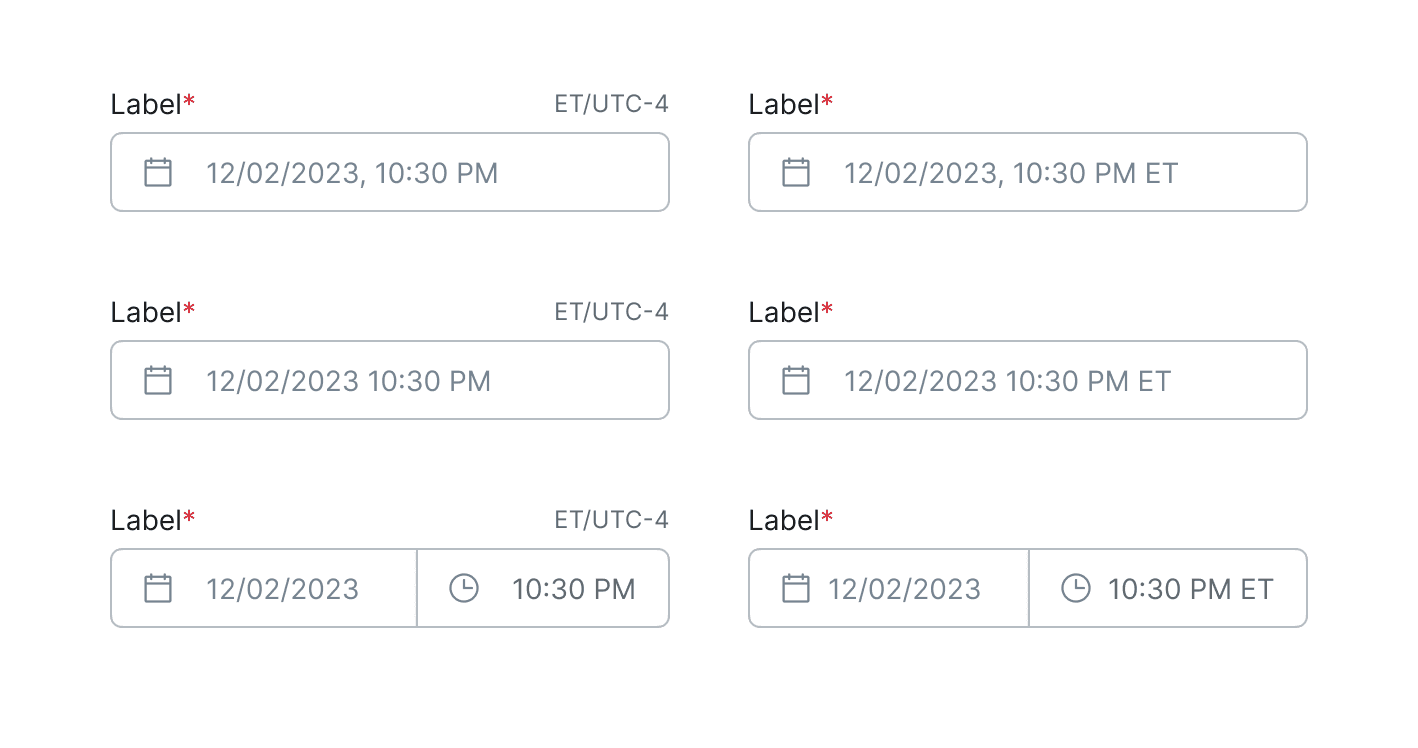The width and height of the screenshot is (1418, 748).
Task: Click ET/UTC-4 hint above the split date and time field
Action: pos(611,519)
